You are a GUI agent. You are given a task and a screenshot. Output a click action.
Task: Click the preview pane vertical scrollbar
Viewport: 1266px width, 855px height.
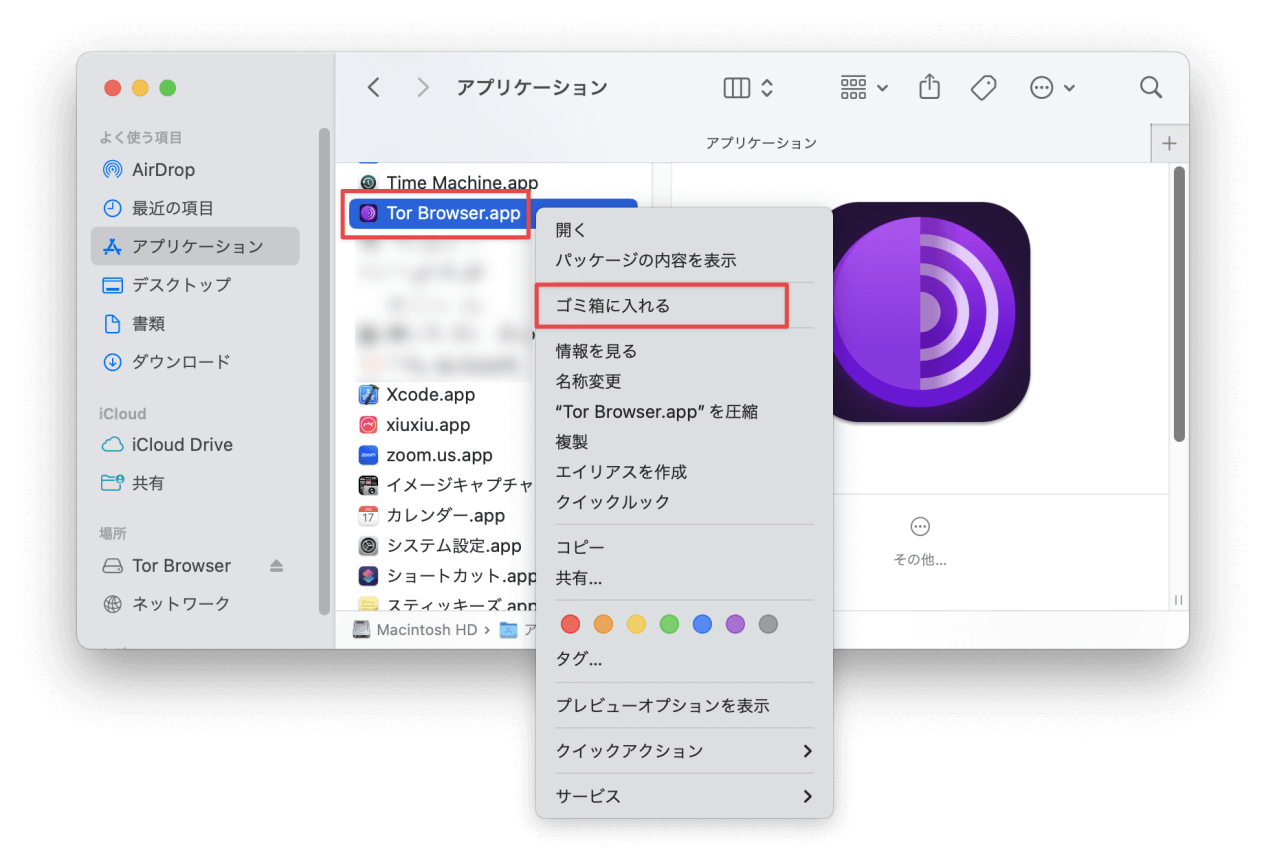coord(1179,305)
